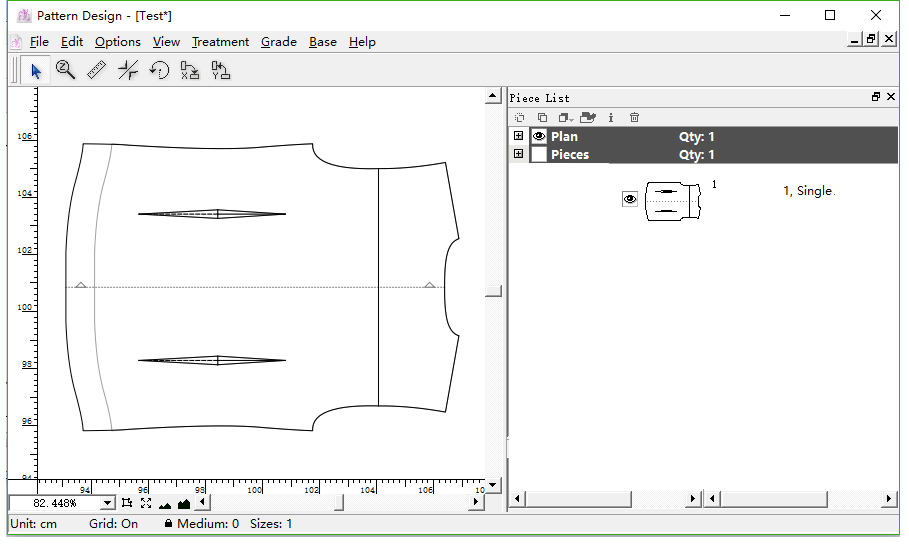909x547 pixels.
Task: Click the X-axis flip tool
Action: click(x=190, y=71)
